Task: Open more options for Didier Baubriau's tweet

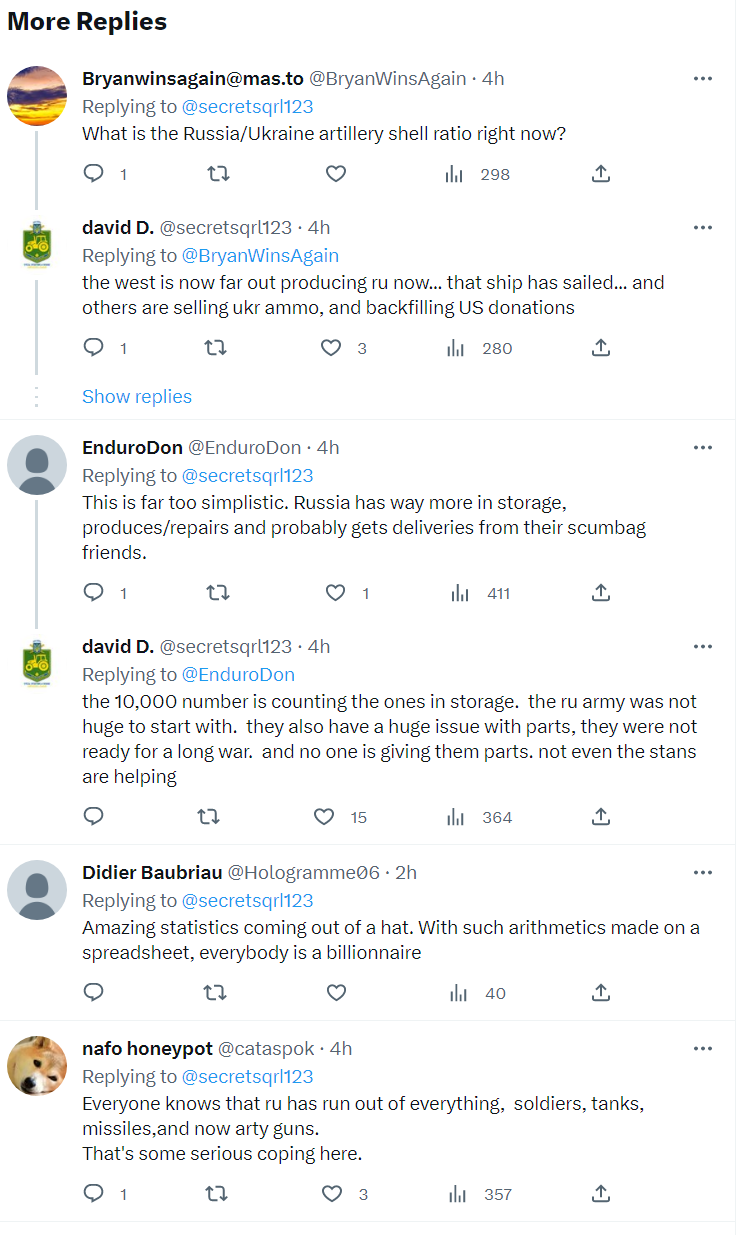Action: click(x=703, y=873)
